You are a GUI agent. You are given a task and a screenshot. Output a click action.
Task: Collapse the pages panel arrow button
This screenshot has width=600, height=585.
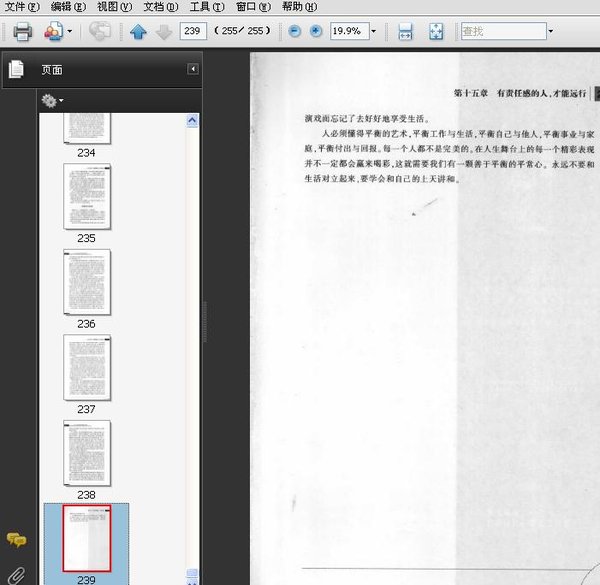[x=193, y=69]
